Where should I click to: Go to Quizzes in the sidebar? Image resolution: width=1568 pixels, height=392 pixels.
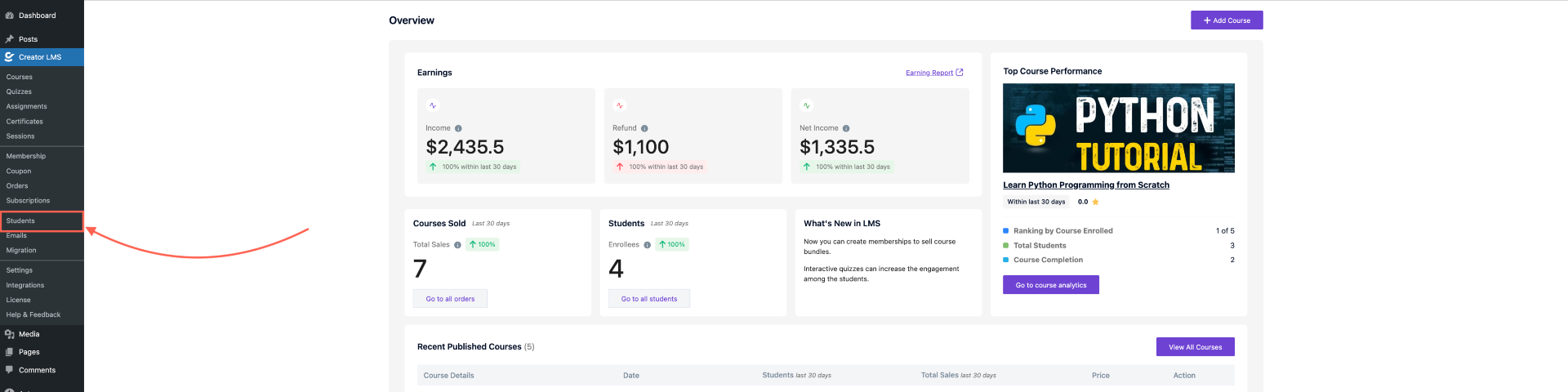click(x=19, y=92)
